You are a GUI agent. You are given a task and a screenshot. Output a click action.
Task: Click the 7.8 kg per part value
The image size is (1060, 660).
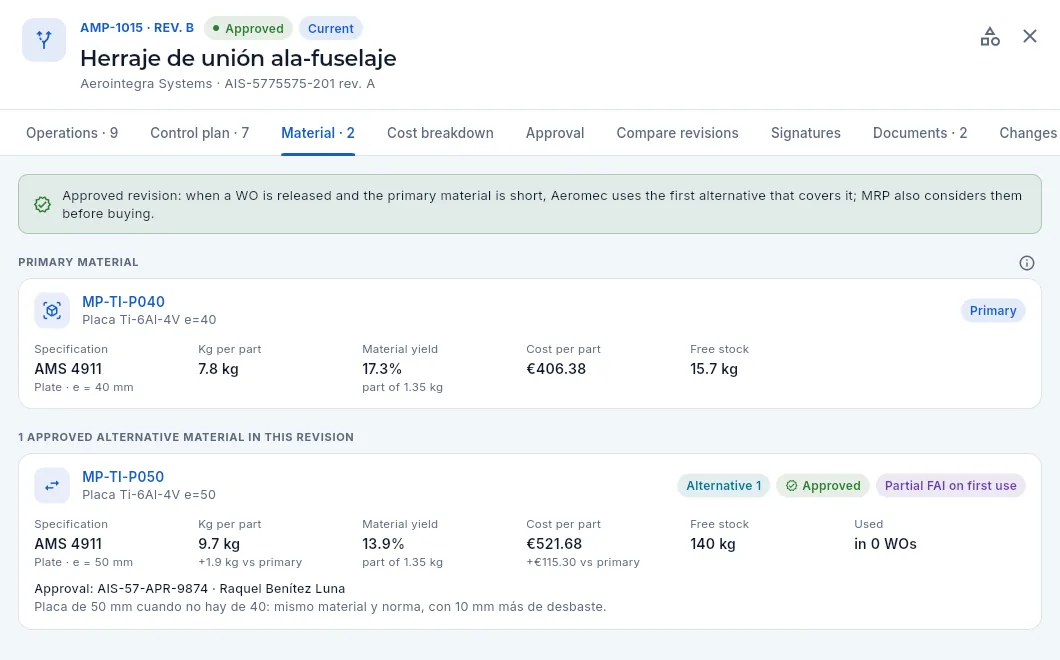[218, 369]
